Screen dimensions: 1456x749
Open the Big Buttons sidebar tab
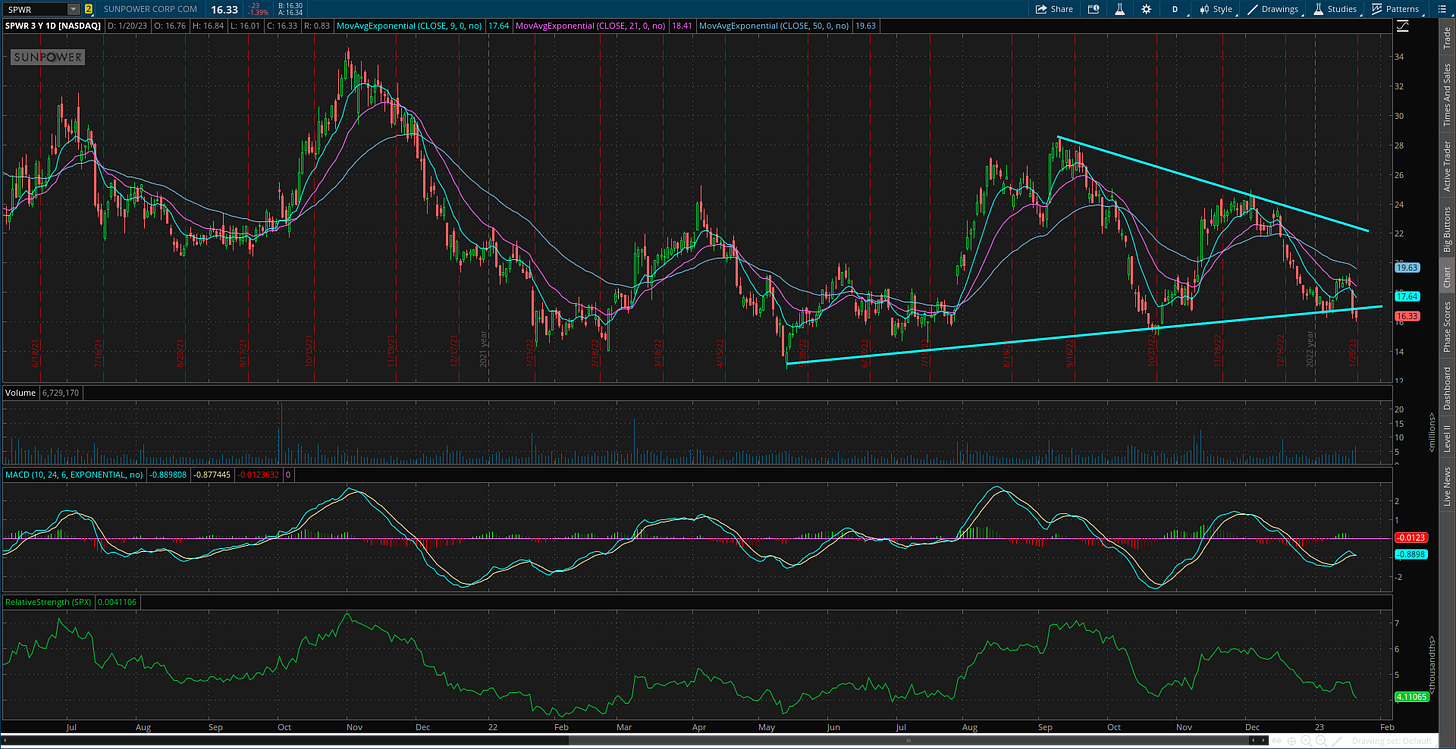pos(1446,229)
